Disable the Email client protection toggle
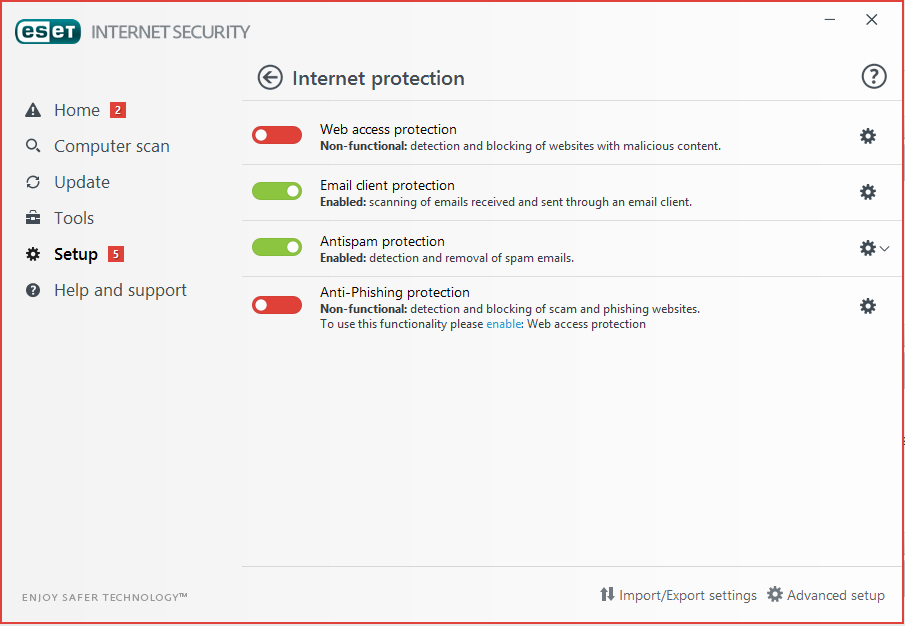The width and height of the screenshot is (905, 626). (276, 191)
